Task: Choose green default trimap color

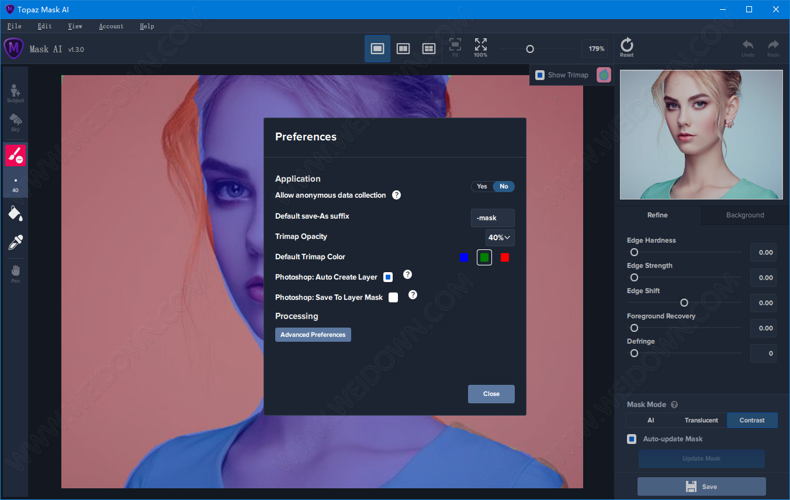Action: [x=484, y=258]
